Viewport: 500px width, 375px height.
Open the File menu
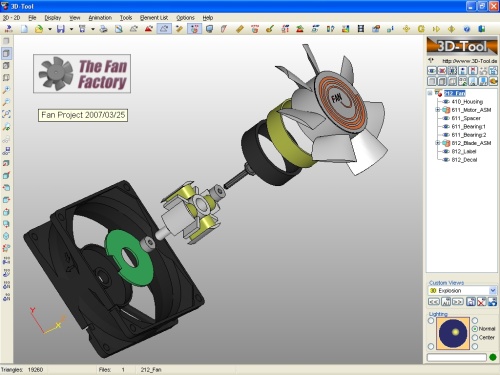pos(32,18)
